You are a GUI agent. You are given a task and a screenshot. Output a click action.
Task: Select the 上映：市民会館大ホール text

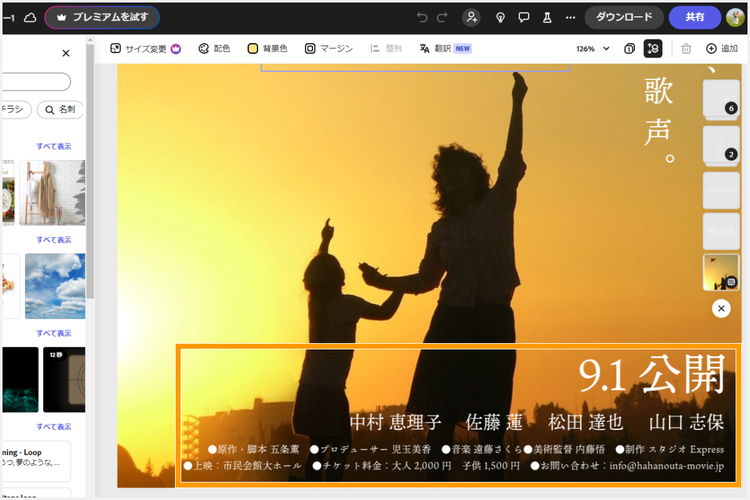tap(243, 466)
